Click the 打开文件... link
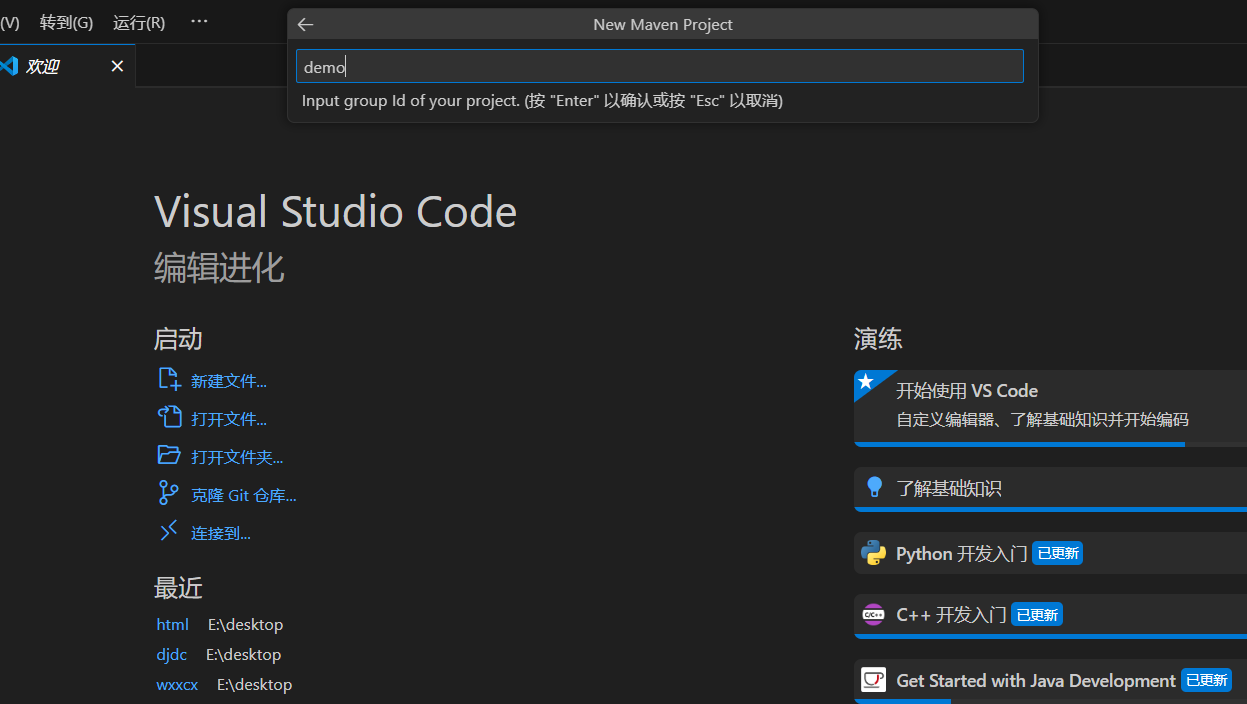 click(x=229, y=419)
